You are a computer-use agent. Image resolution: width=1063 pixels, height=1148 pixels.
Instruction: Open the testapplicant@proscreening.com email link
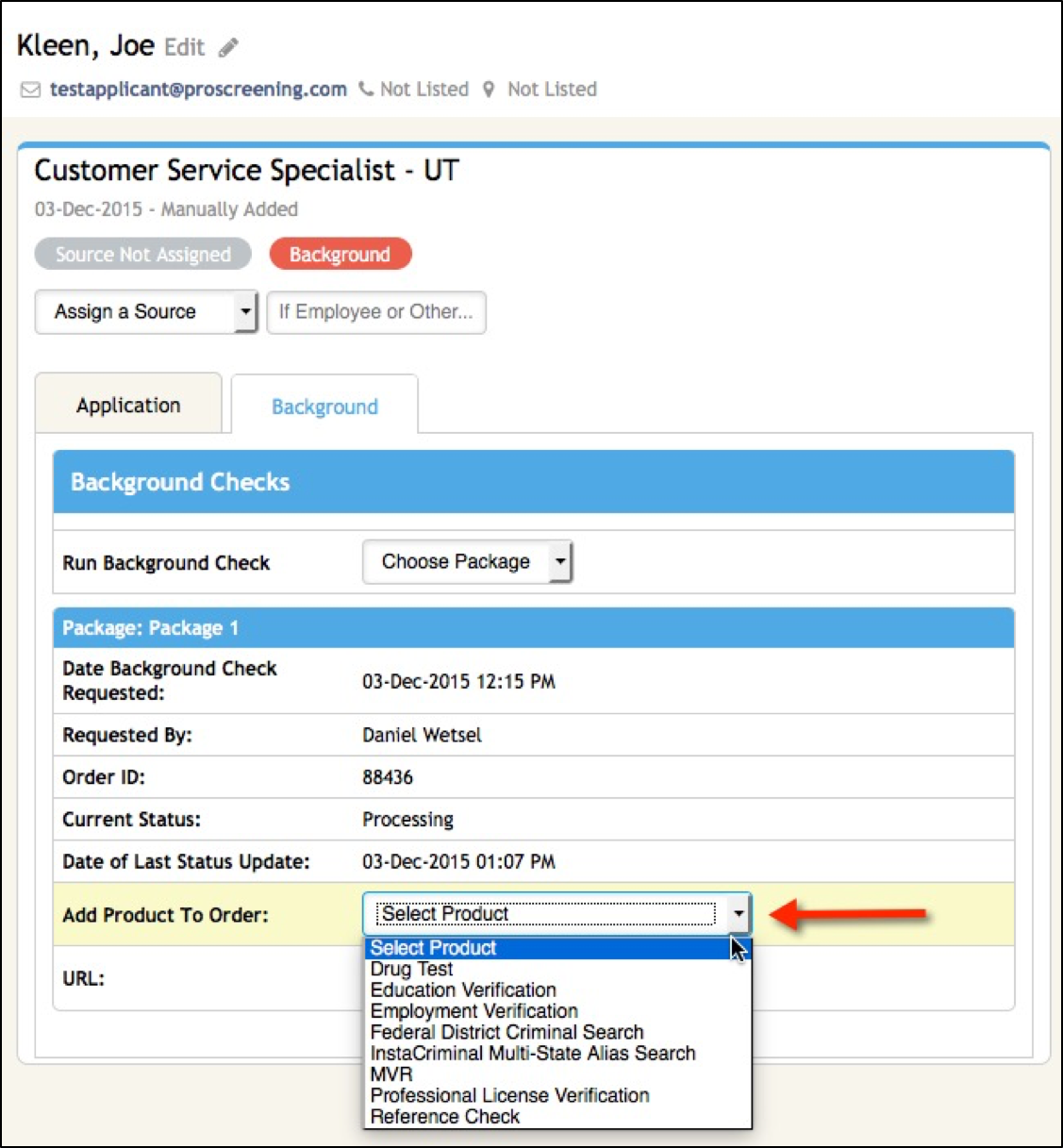click(x=198, y=90)
